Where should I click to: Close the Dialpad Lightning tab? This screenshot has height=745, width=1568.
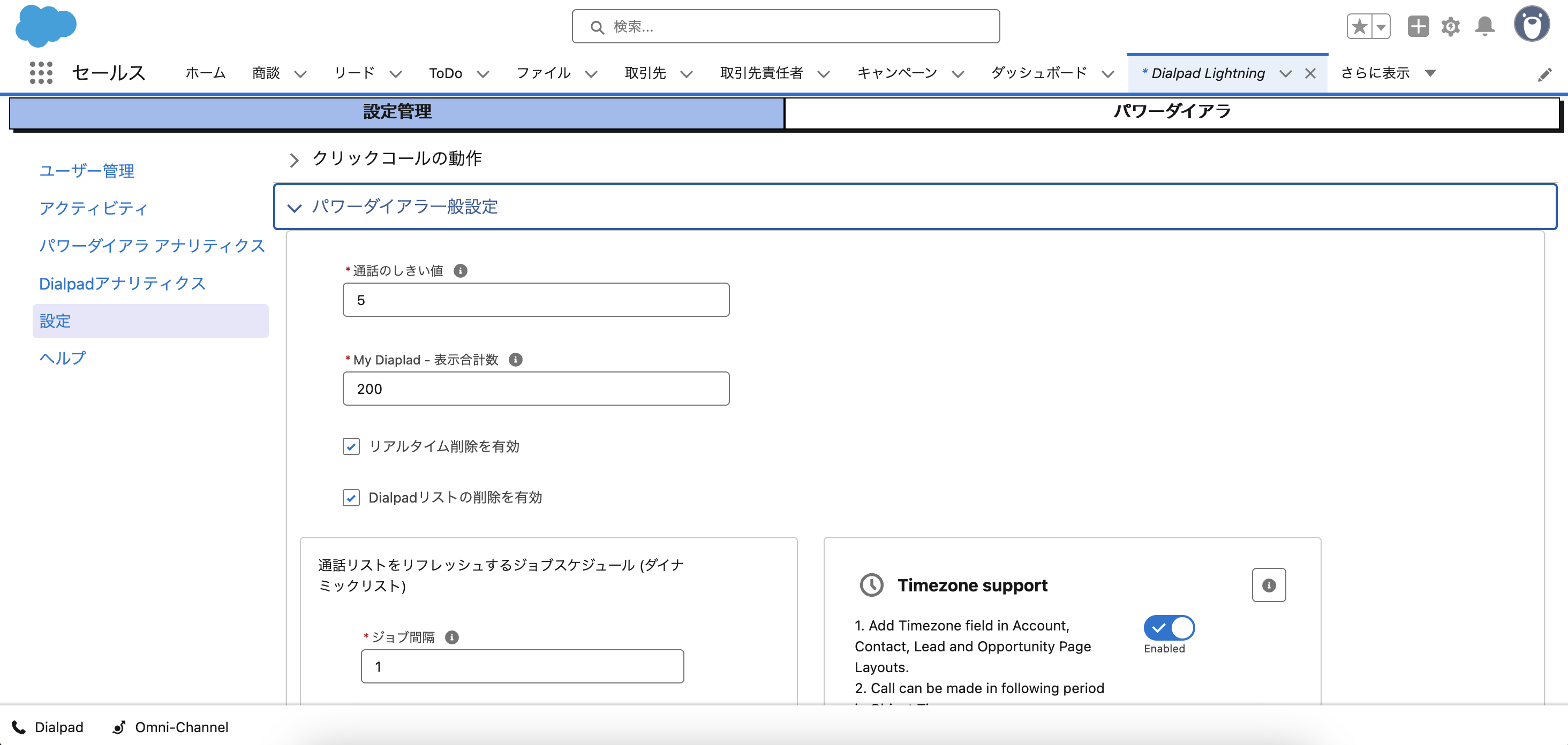coord(1310,73)
